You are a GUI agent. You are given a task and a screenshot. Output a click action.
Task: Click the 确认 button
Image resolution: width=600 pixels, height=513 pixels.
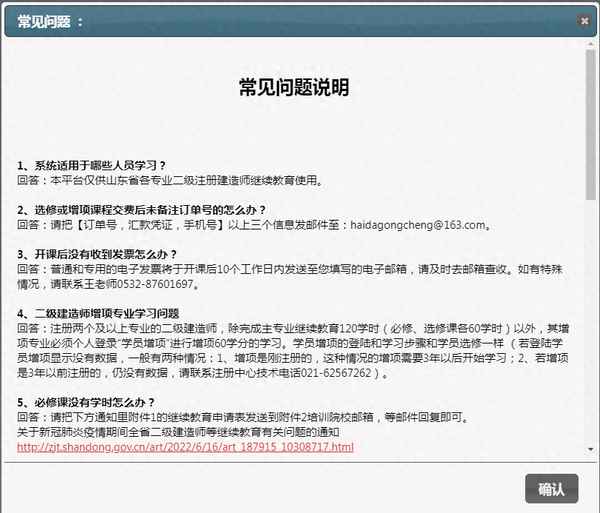tap(551, 489)
